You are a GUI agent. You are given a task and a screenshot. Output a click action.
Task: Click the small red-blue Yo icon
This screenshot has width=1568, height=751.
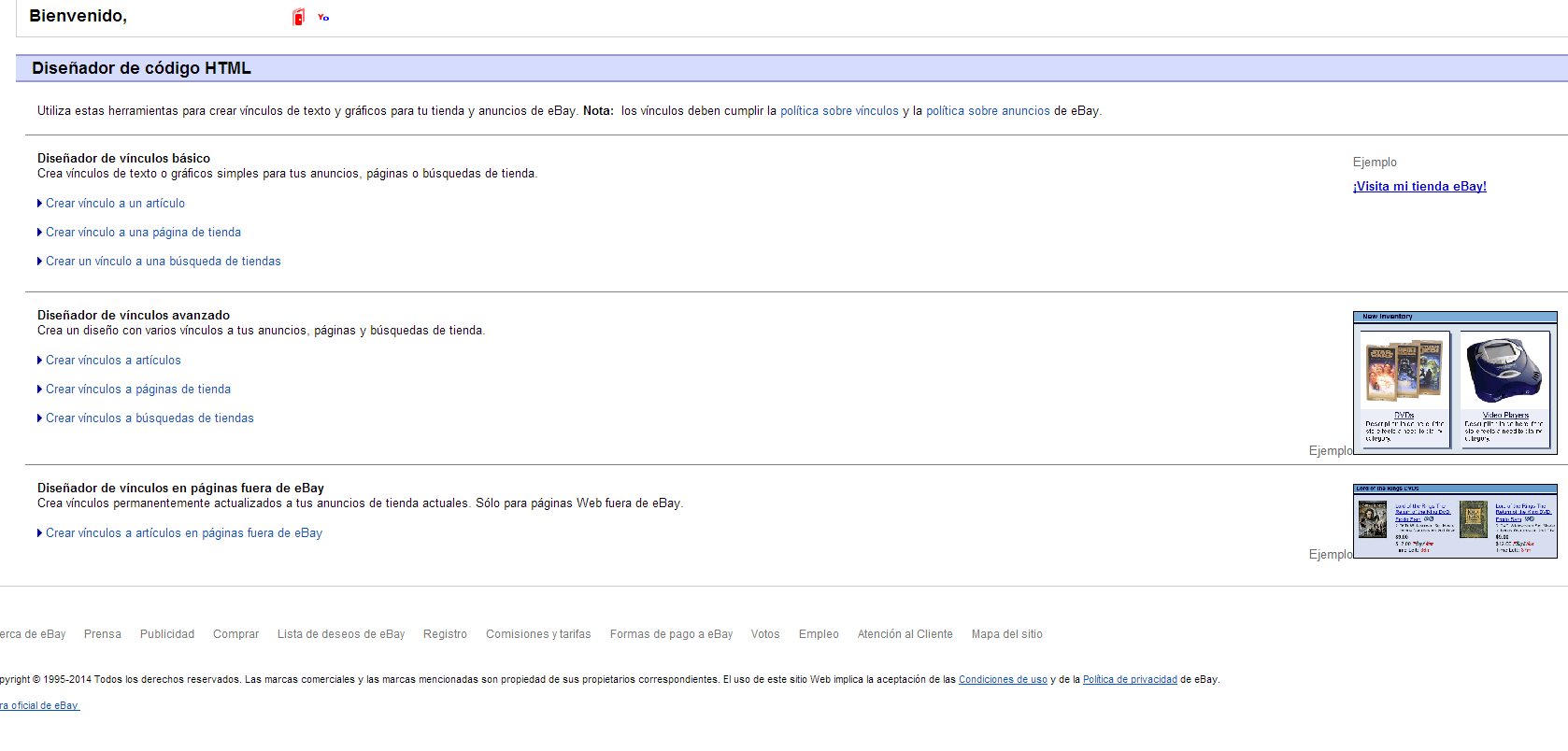pyautogui.click(x=323, y=17)
